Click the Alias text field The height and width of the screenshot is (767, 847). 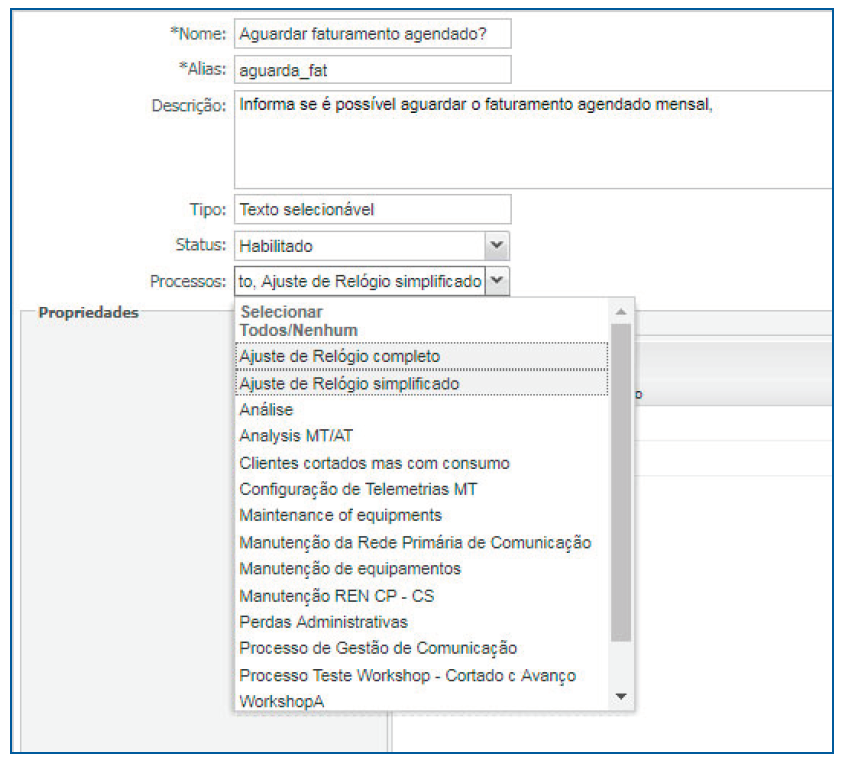tap(372, 70)
